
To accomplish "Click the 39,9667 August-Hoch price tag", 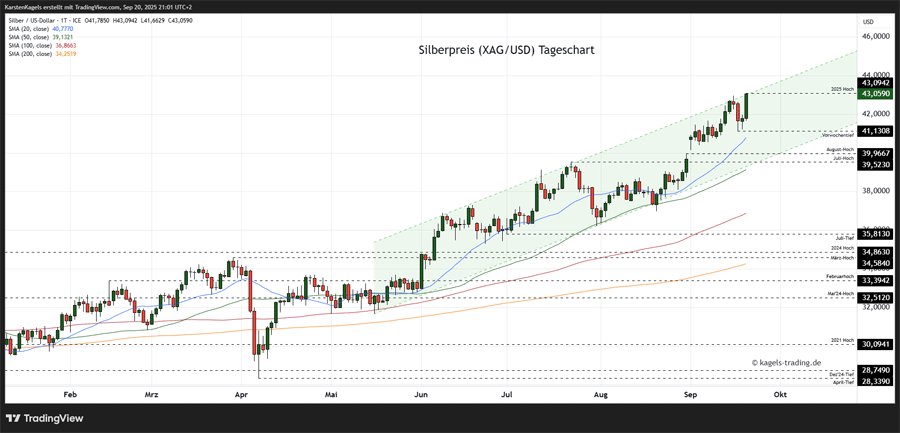I will [x=876, y=153].
